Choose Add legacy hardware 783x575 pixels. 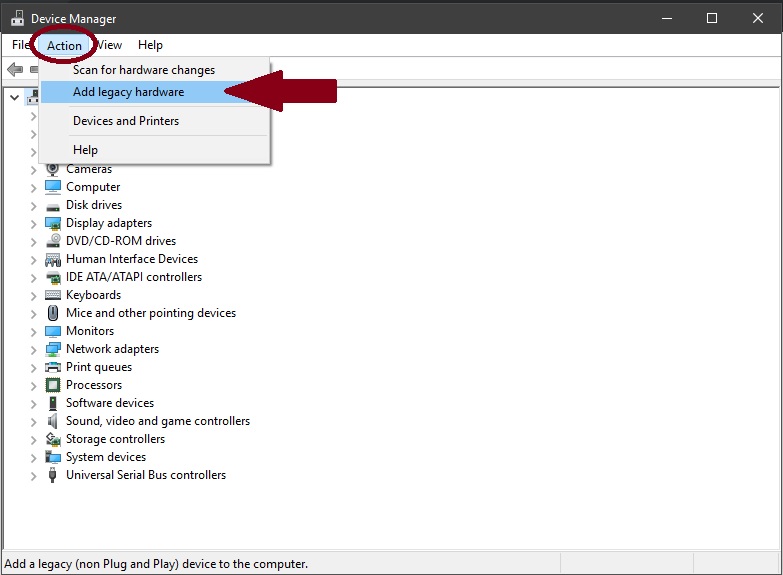click(155, 92)
